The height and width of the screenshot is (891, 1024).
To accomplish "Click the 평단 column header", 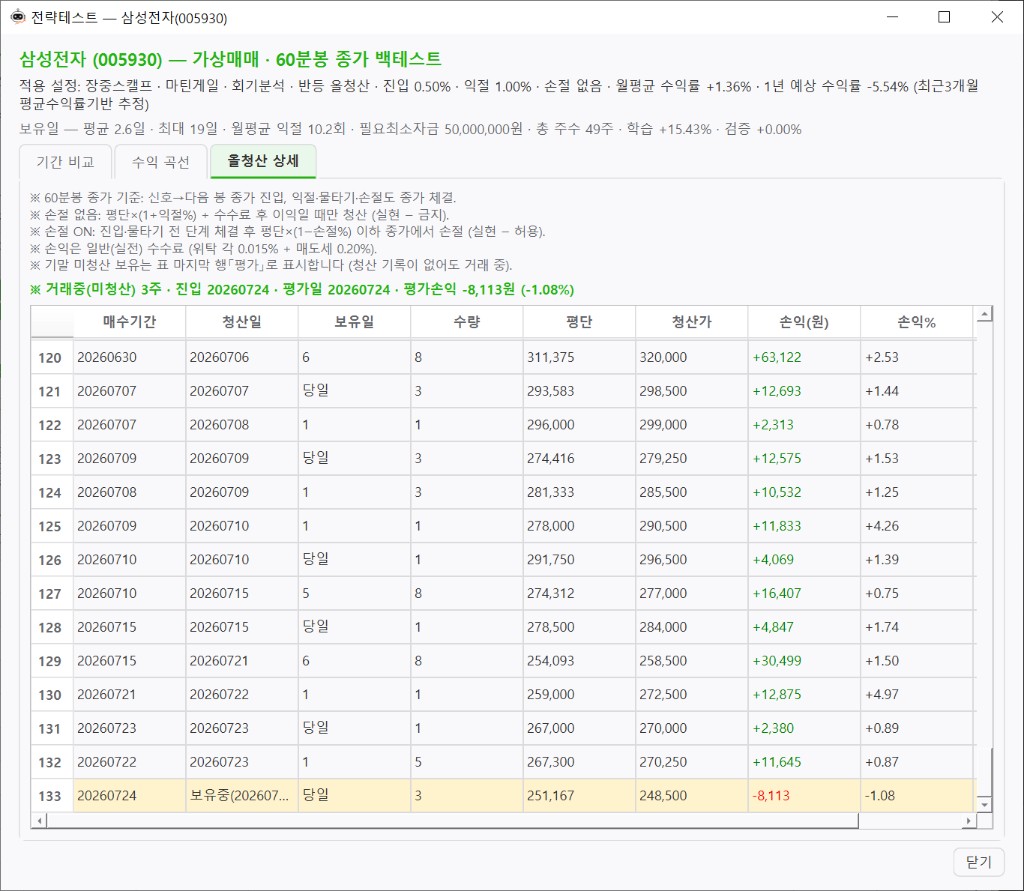I will [x=579, y=322].
